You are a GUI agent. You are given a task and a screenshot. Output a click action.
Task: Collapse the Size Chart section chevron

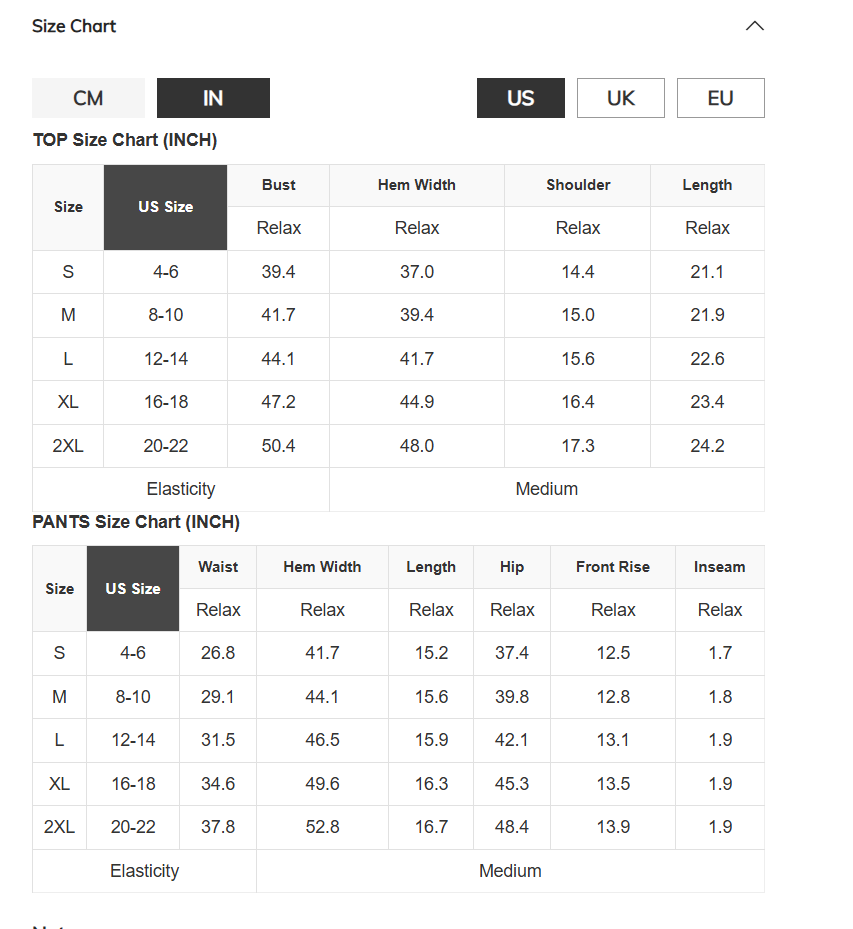[x=754, y=26]
